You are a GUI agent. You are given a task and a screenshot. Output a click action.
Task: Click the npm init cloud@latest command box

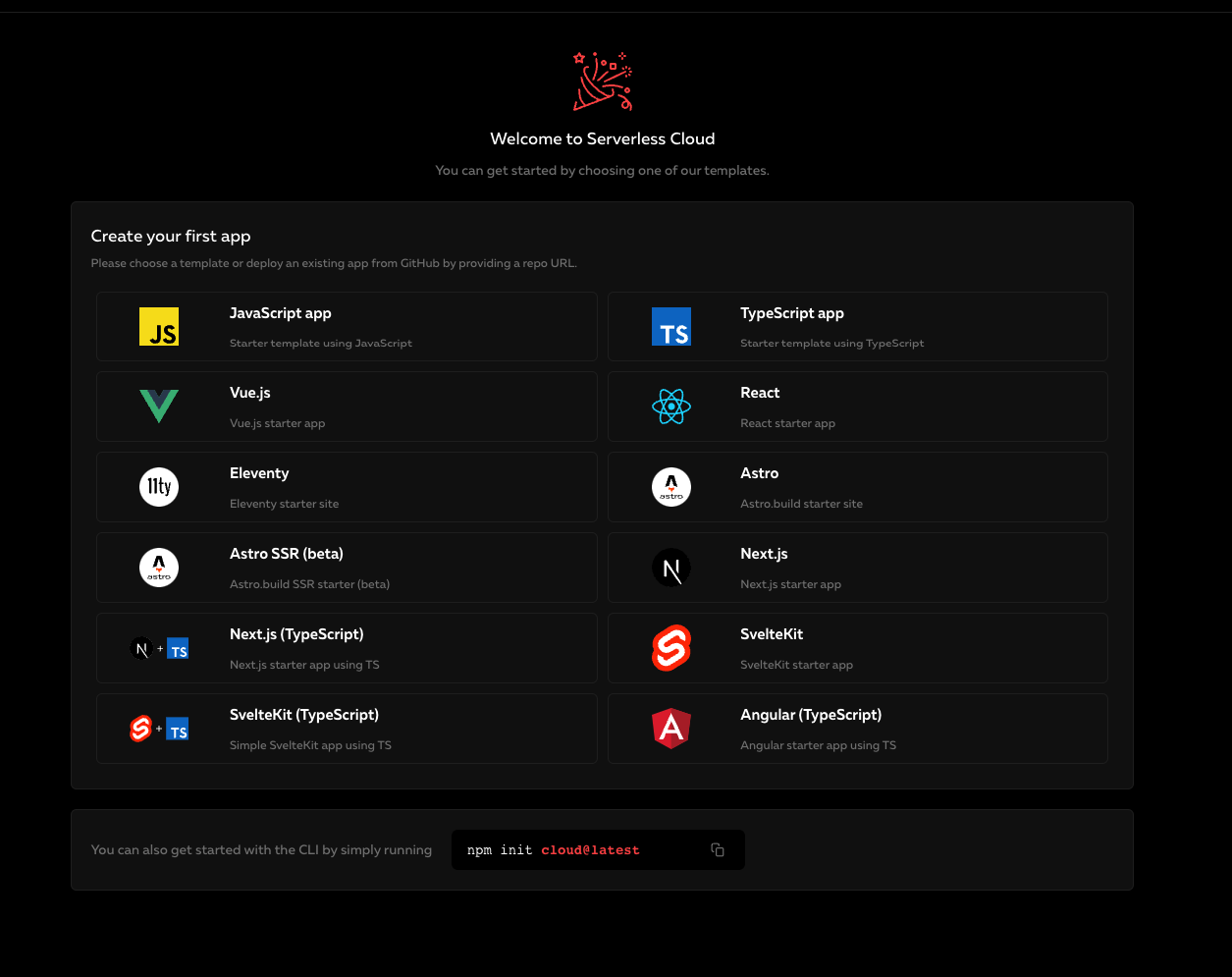pos(579,849)
